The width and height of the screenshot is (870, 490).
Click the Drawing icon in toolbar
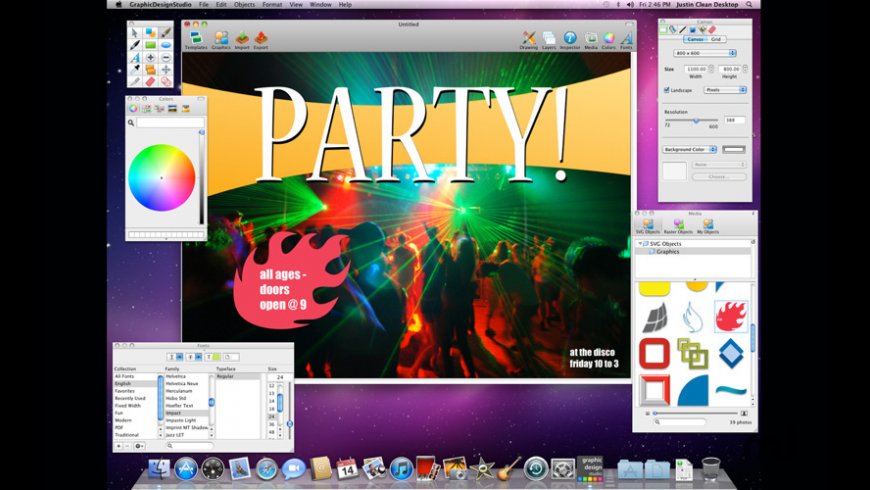click(x=529, y=39)
